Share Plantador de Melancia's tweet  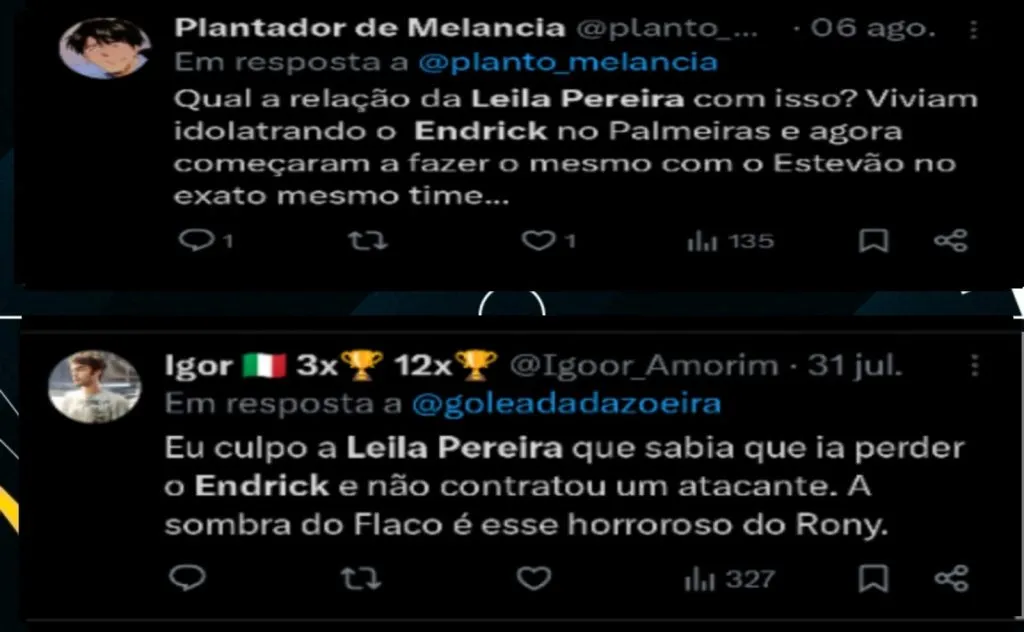pos(950,241)
